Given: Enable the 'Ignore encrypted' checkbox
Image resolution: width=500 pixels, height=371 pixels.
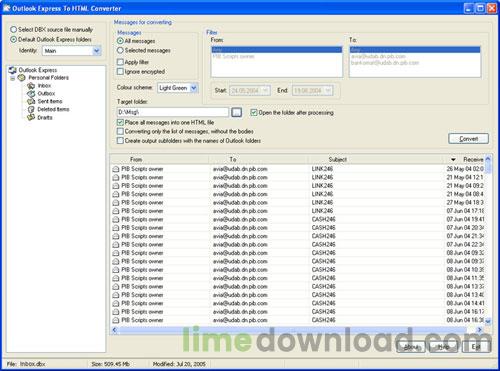Looking at the screenshot, I should [120, 71].
